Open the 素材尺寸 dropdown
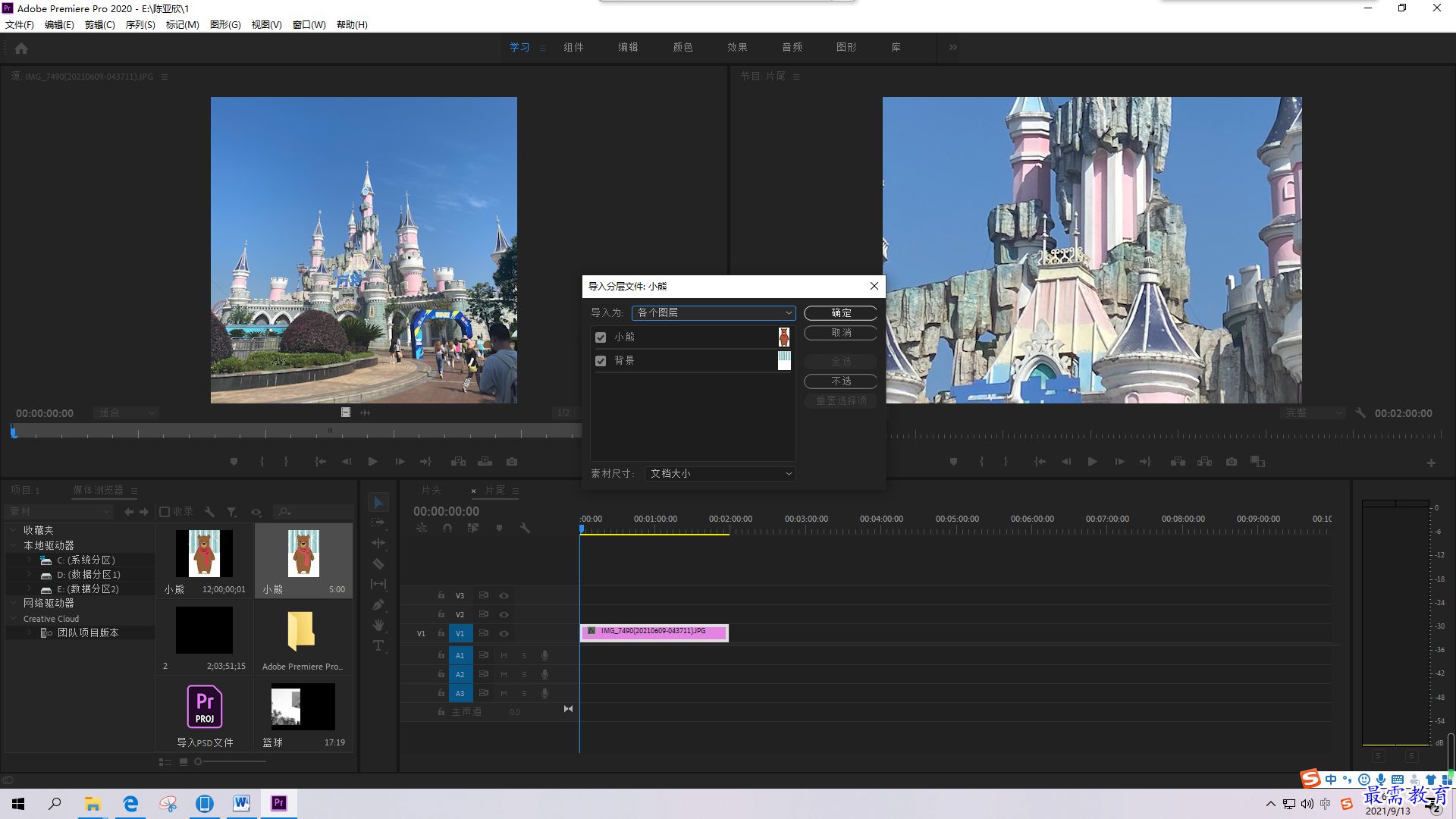 720,473
